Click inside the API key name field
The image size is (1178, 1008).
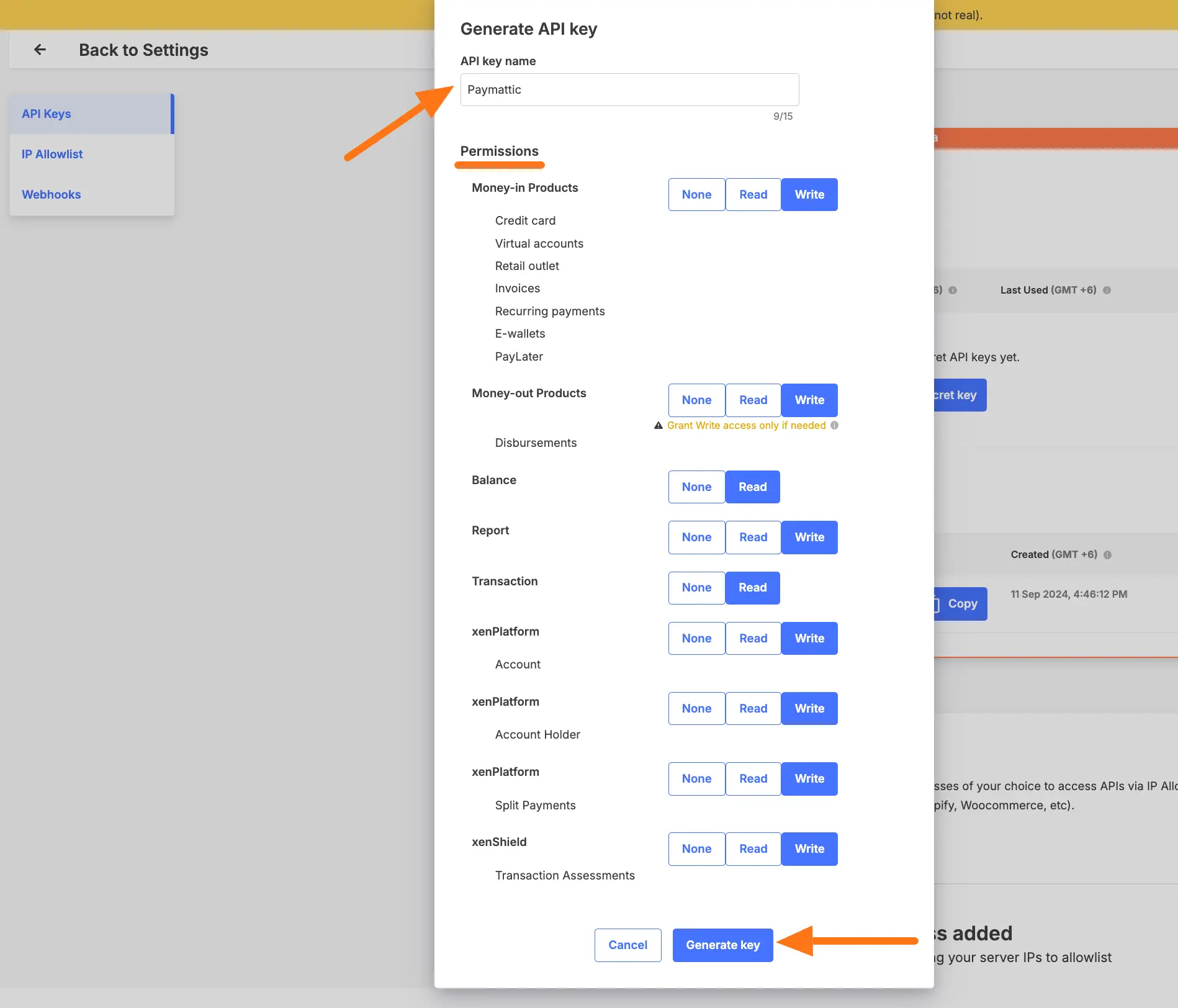(629, 89)
